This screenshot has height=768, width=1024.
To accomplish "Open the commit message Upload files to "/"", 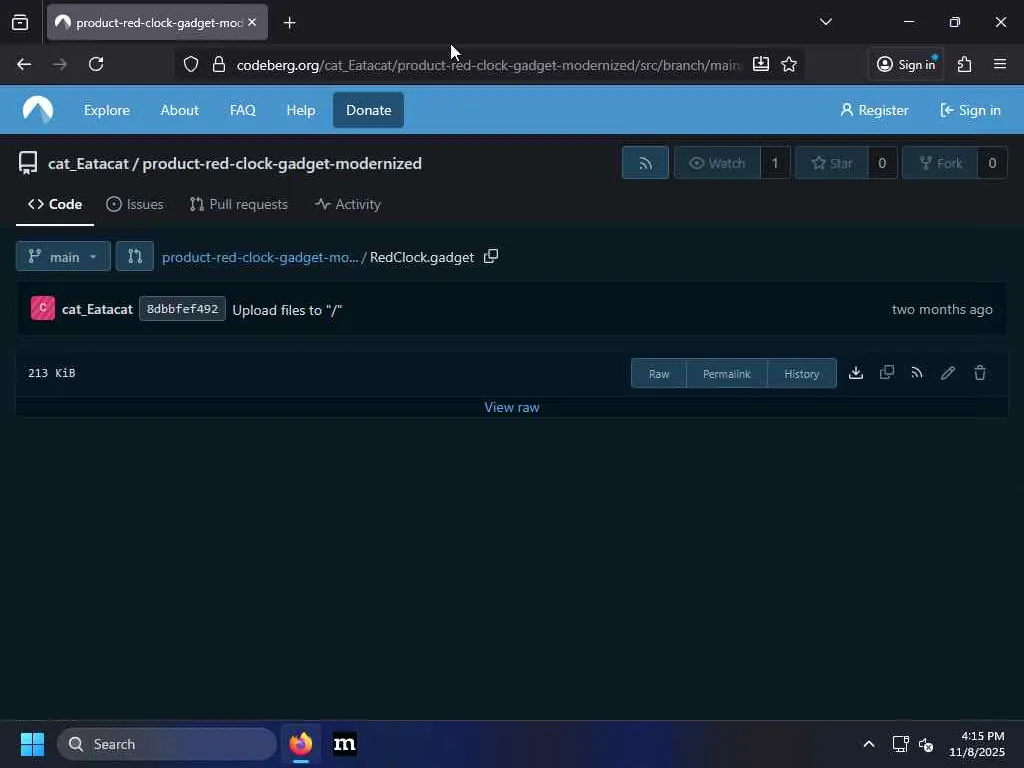I will [287, 310].
